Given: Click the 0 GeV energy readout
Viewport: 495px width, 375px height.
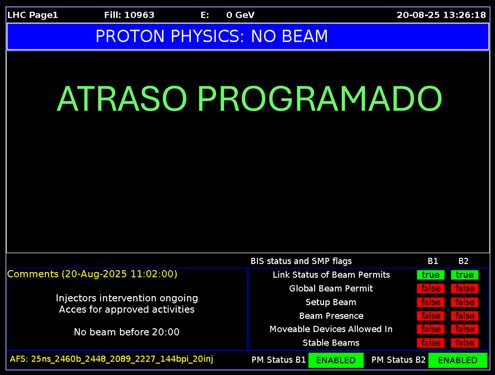Looking at the screenshot, I should point(240,15).
